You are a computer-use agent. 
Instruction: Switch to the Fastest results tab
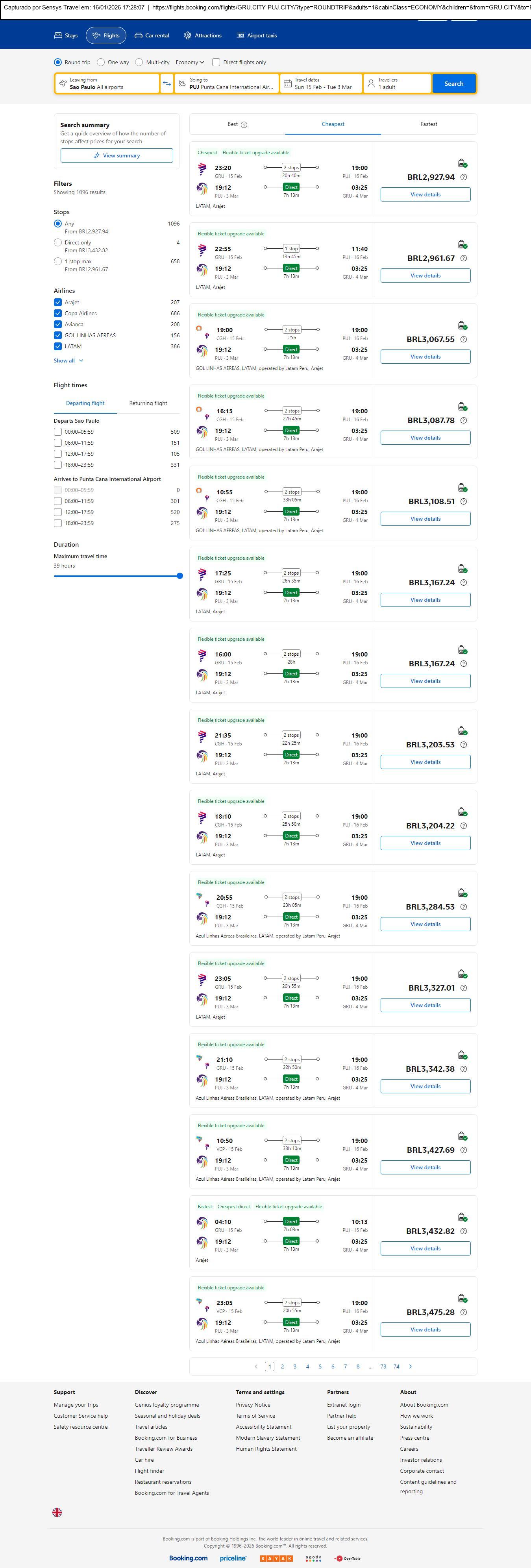[x=429, y=124]
